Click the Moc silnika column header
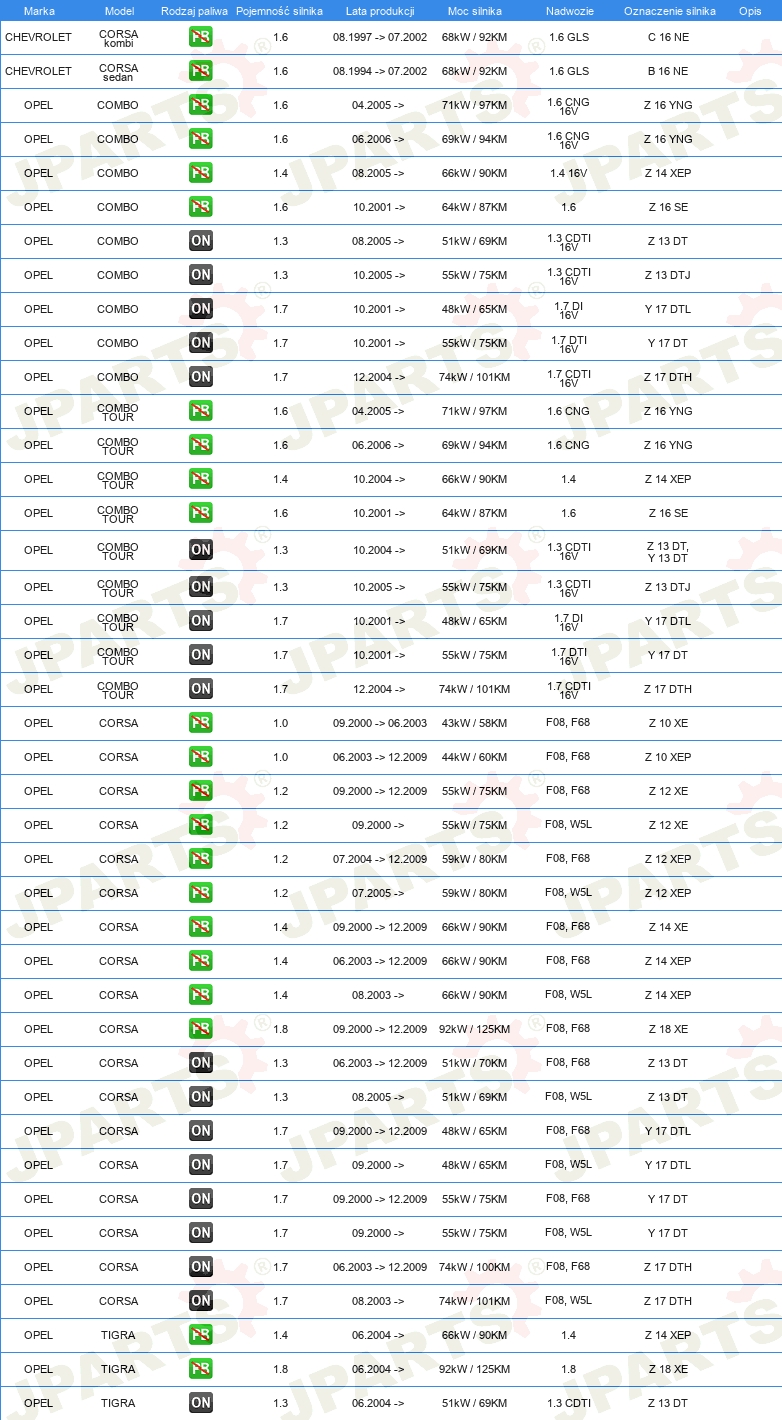782x1420 pixels. [475, 11]
